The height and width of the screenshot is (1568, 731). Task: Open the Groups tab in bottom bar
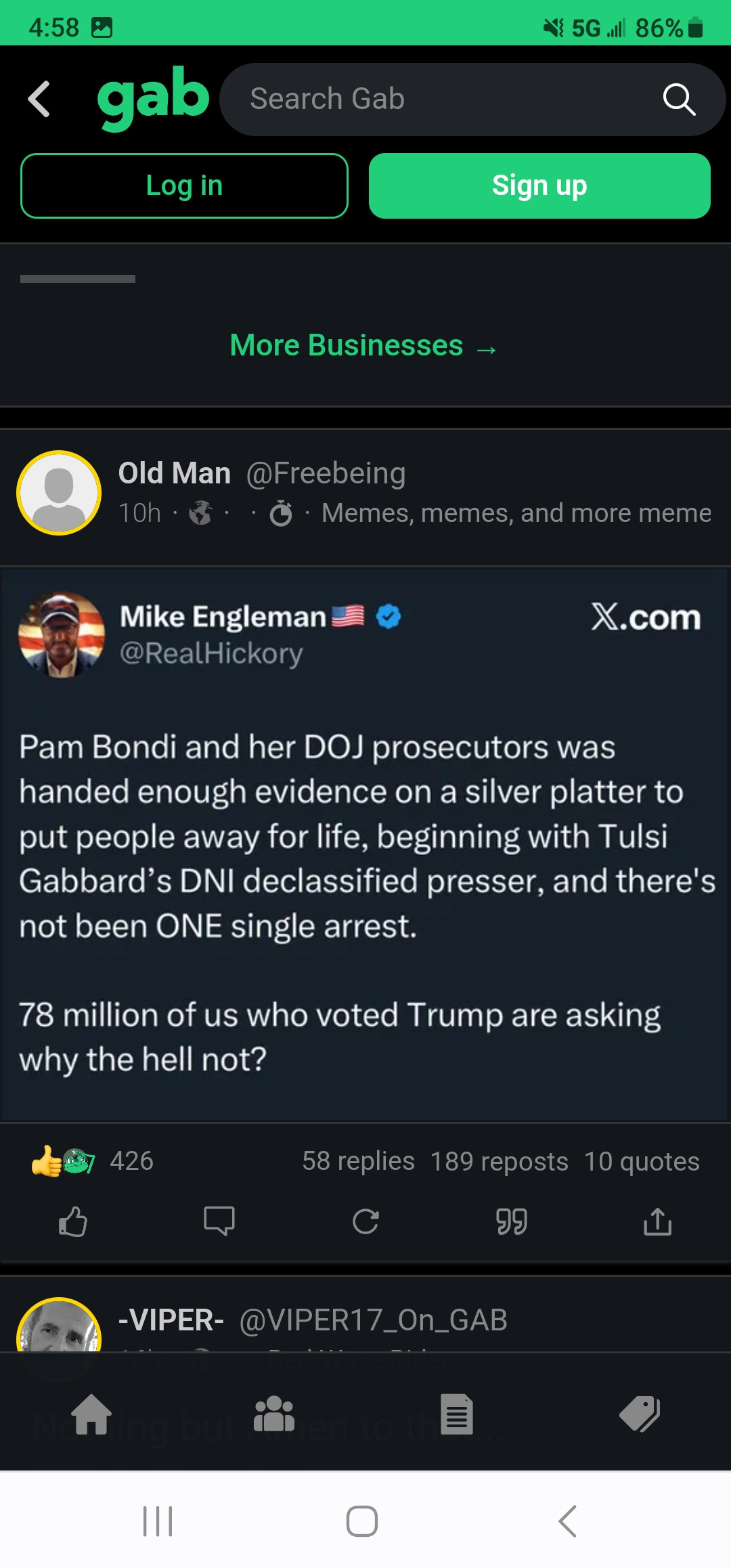274,1414
